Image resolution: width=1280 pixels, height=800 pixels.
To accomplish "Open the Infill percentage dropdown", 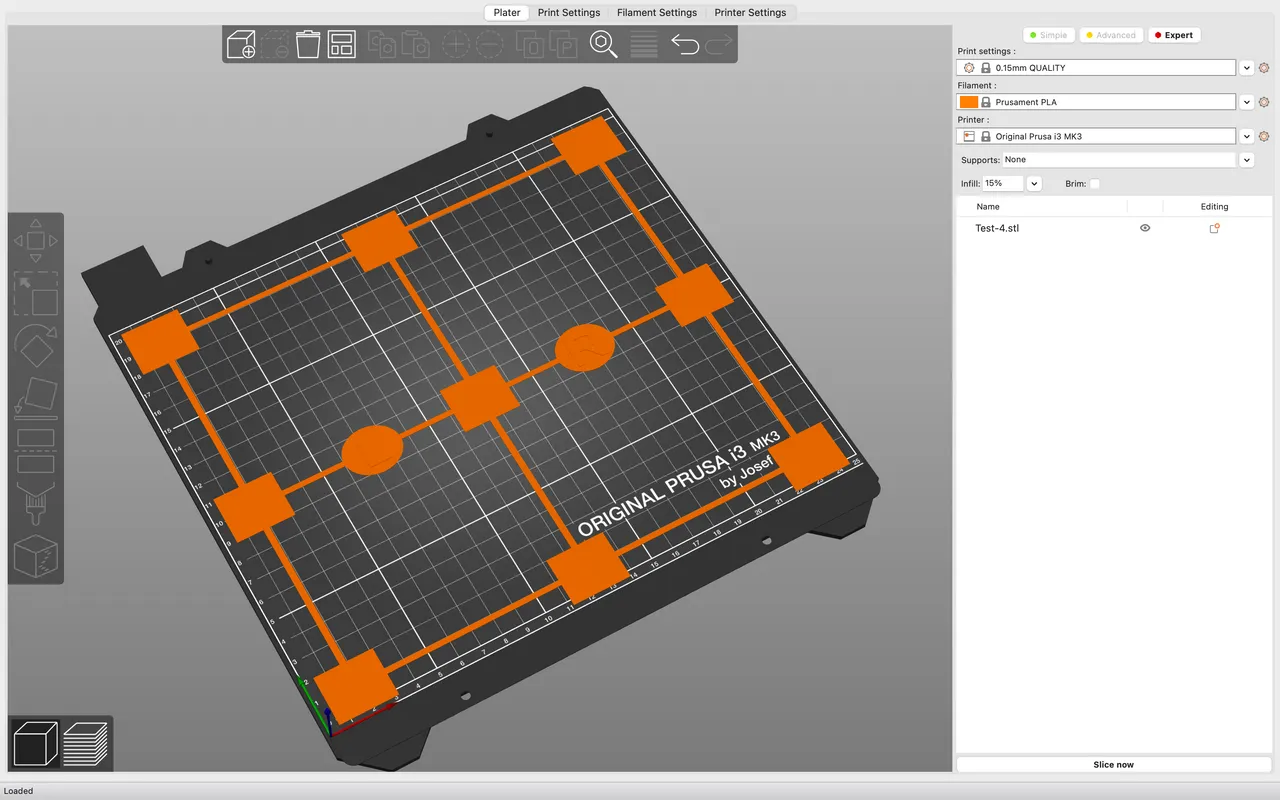I will 1033,183.
